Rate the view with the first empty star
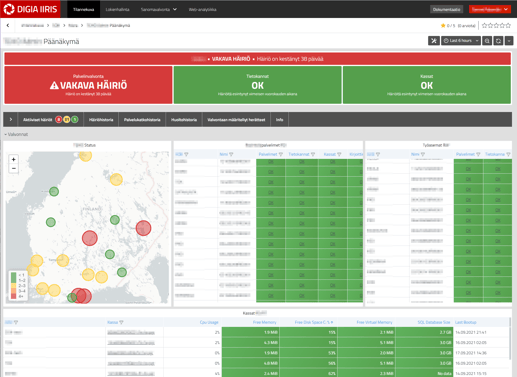The height and width of the screenshot is (377, 517). click(x=485, y=25)
